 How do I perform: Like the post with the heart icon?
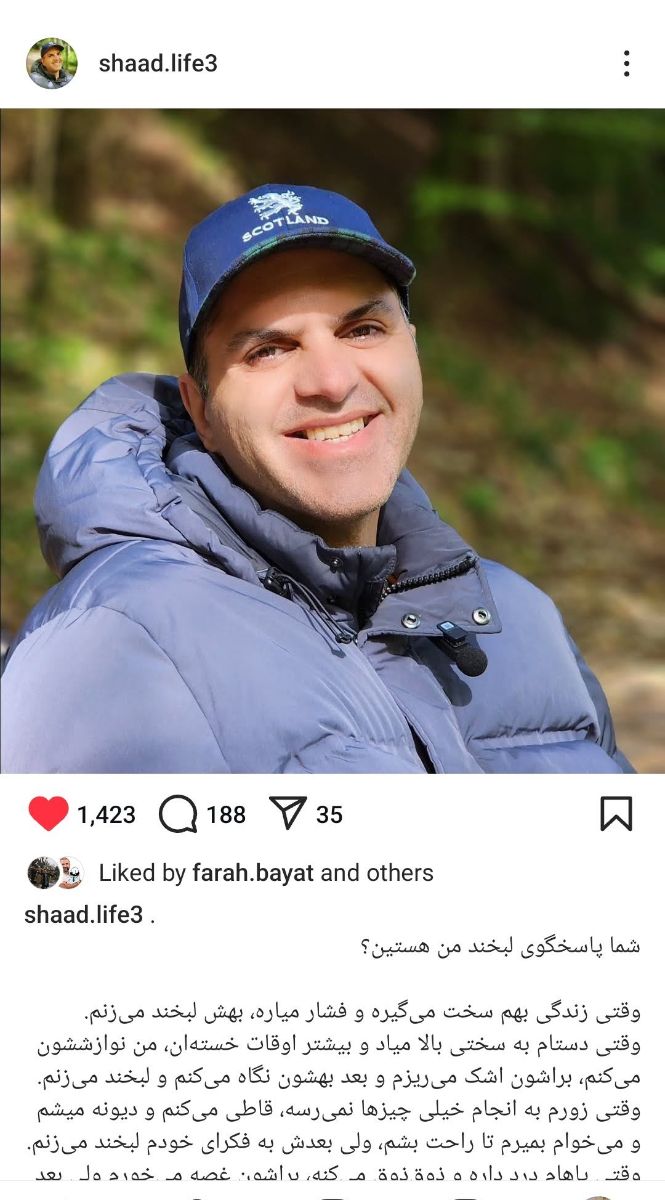pos(48,815)
